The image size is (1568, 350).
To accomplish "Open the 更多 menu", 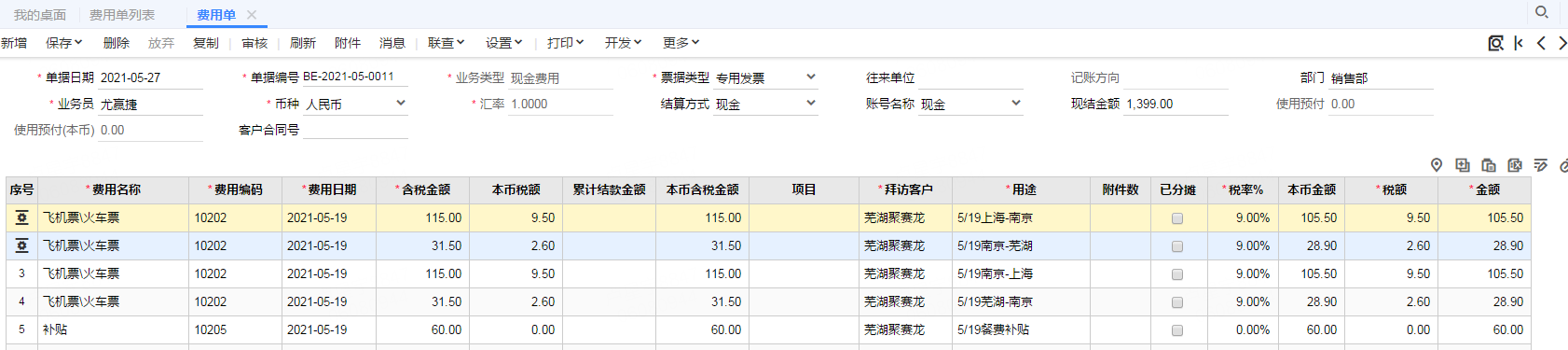I will tap(681, 43).
